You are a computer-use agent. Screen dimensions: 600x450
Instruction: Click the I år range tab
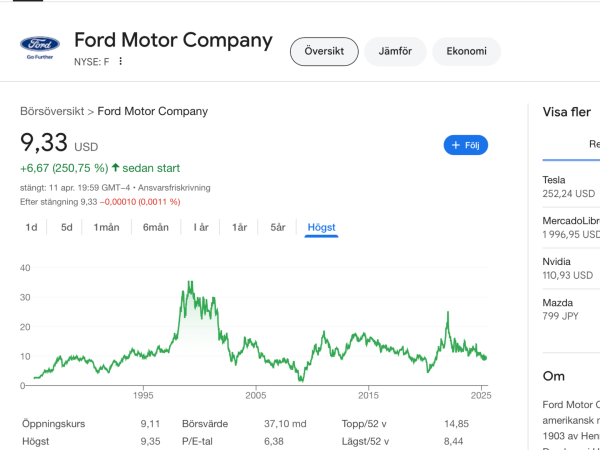coord(201,227)
